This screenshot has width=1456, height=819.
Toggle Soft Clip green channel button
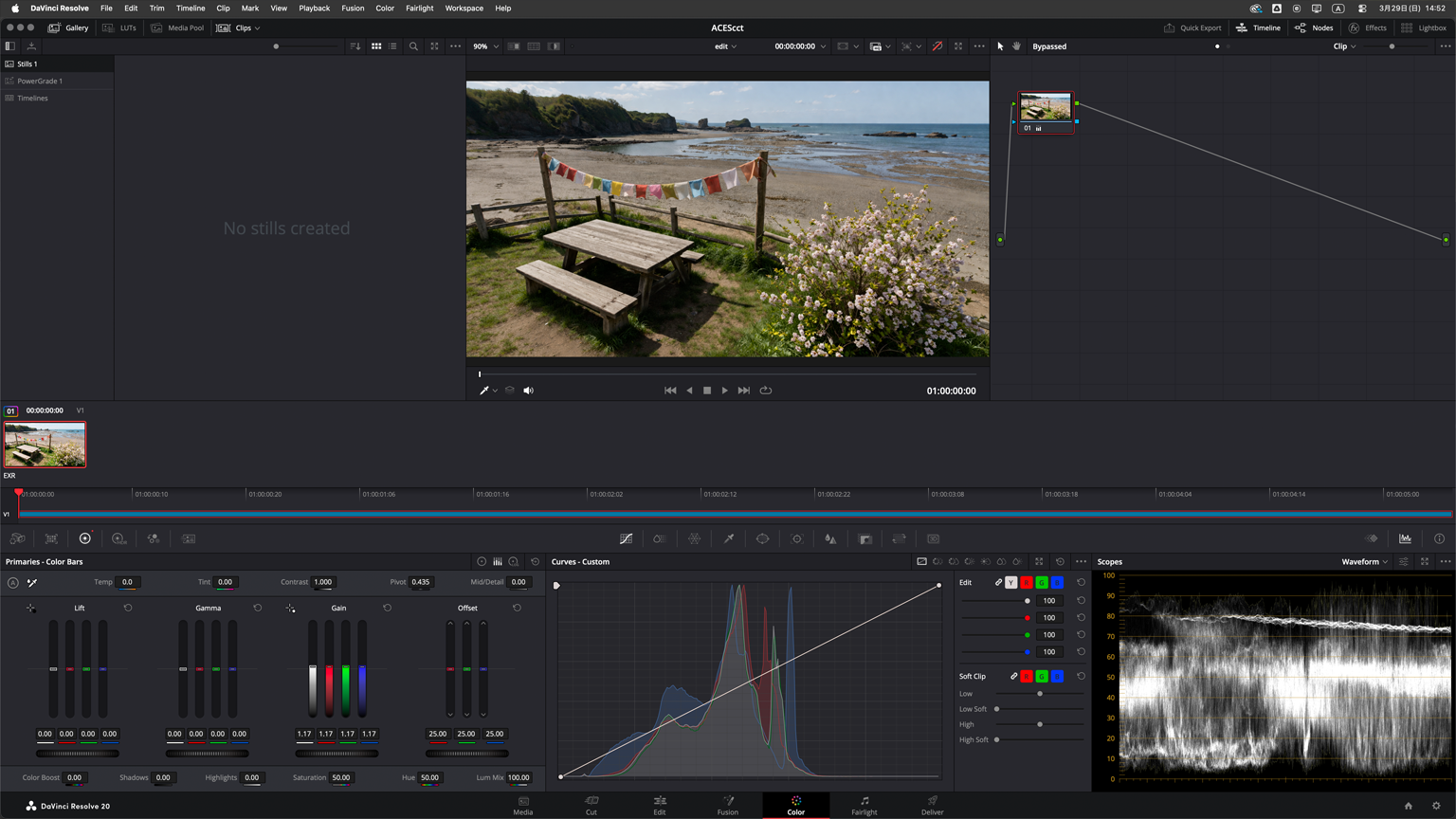tap(1042, 676)
